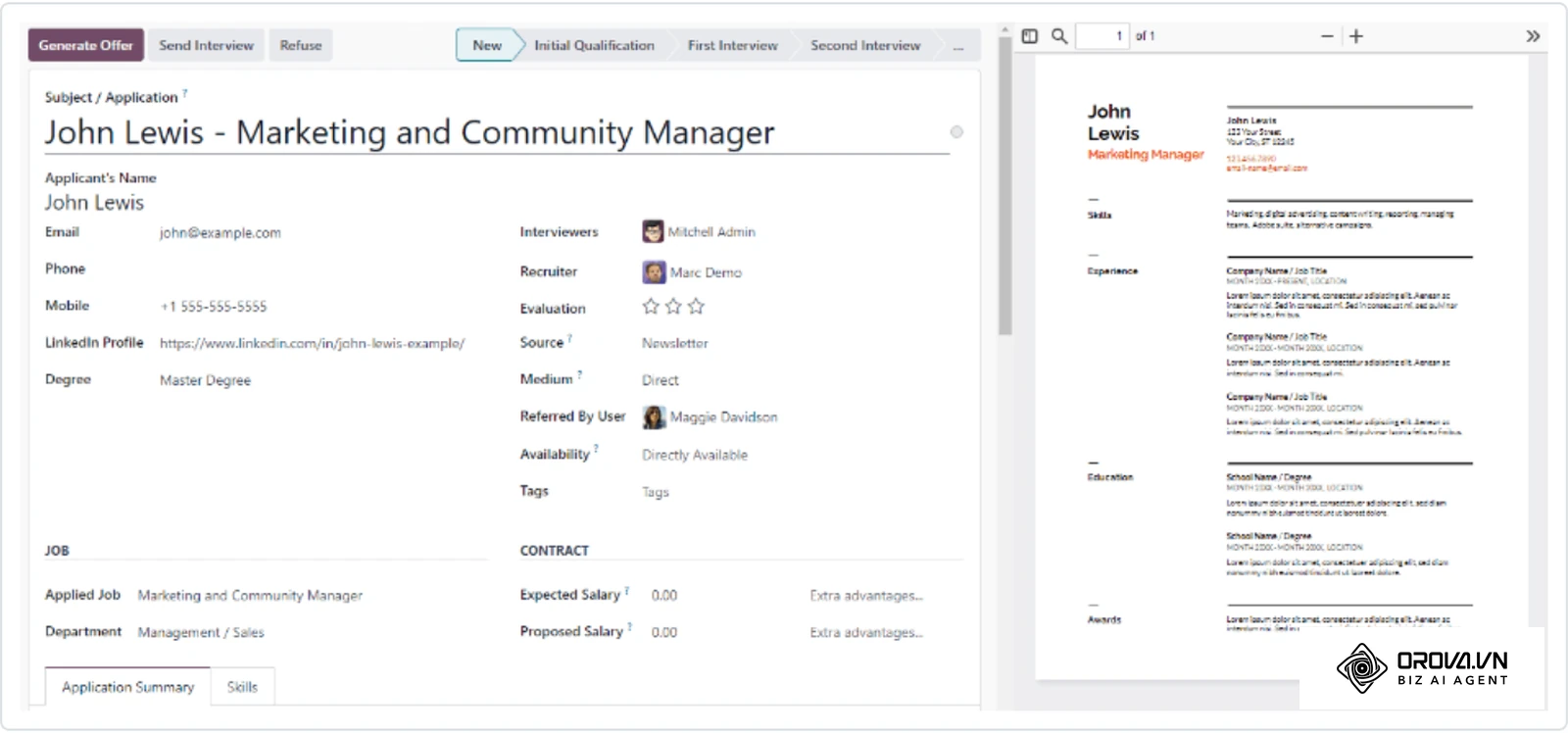Click Marc Demo's avatar
The image size is (1568, 733).
654,271
